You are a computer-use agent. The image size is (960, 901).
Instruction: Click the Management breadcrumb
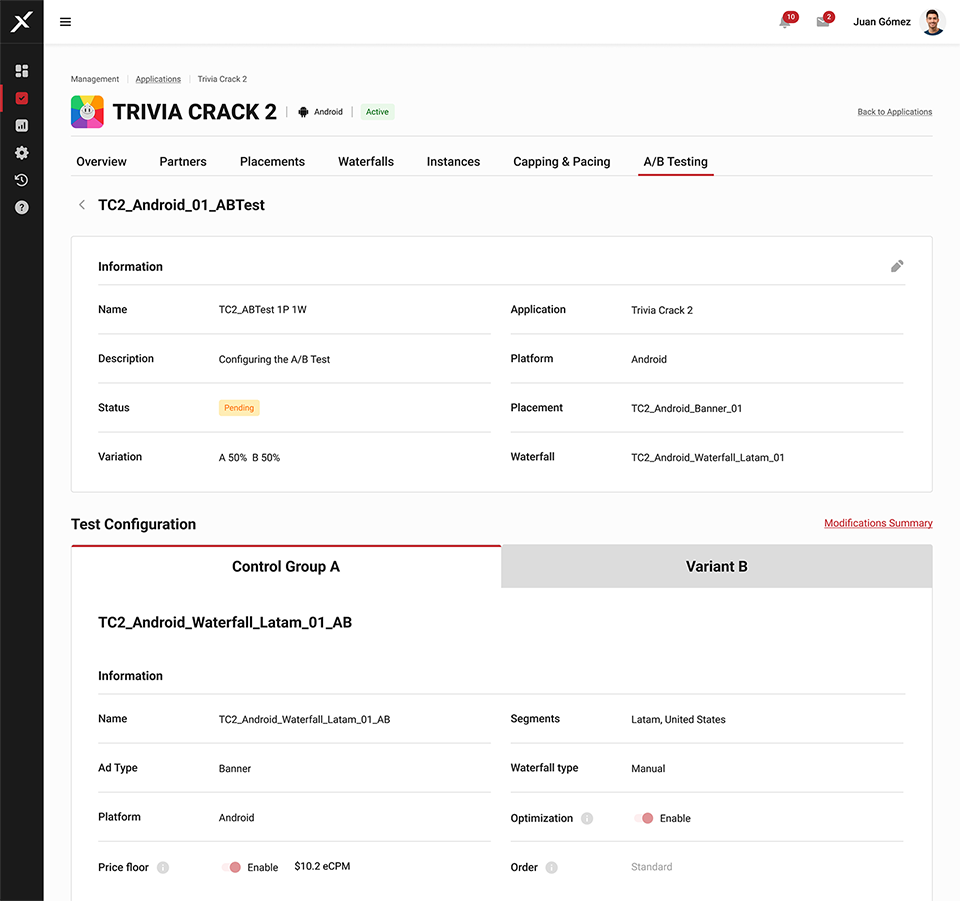(95, 79)
